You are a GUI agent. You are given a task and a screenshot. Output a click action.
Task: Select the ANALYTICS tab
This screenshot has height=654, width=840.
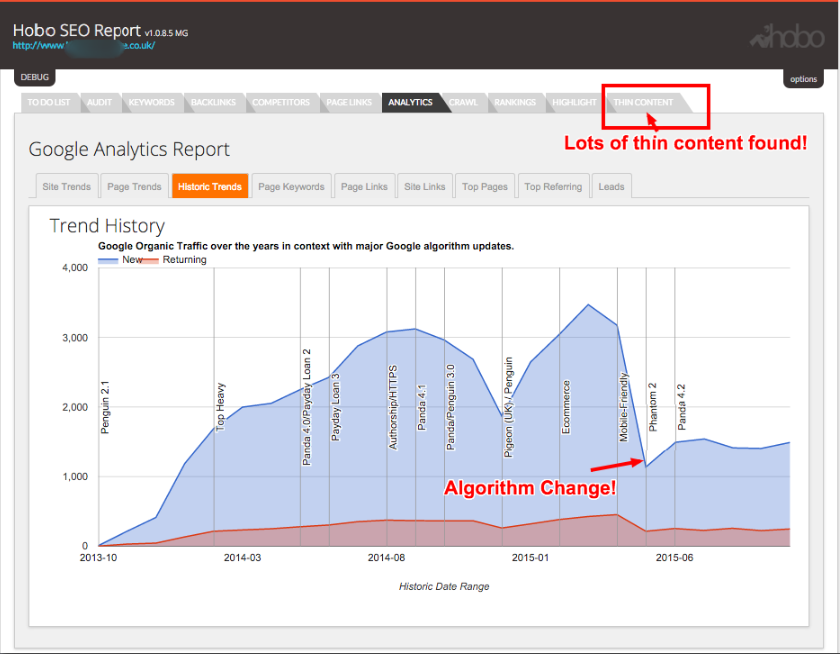(411, 102)
